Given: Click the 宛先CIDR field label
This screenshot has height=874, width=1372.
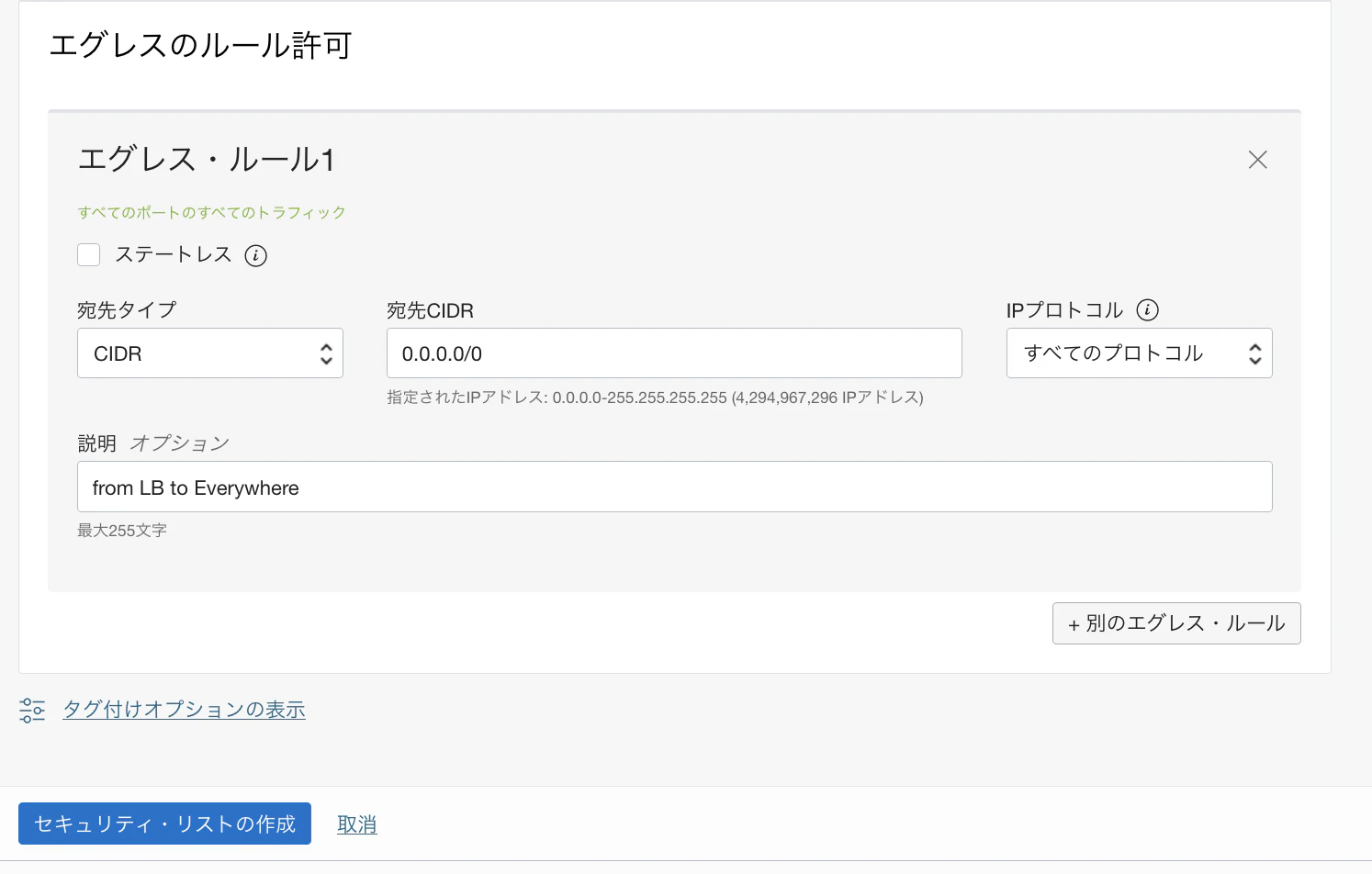Looking at the screenshot, I should tap(430, 310).
